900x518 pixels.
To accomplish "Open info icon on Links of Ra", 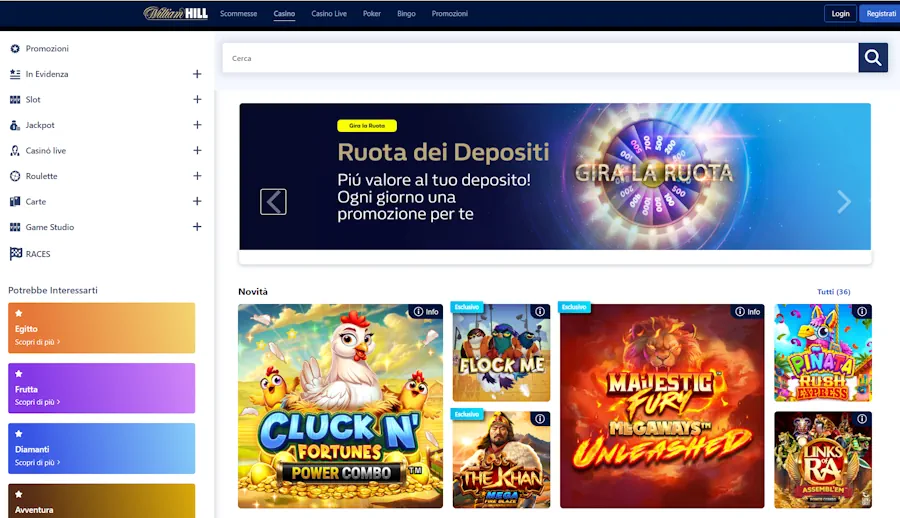I will (x=862, y=419).
